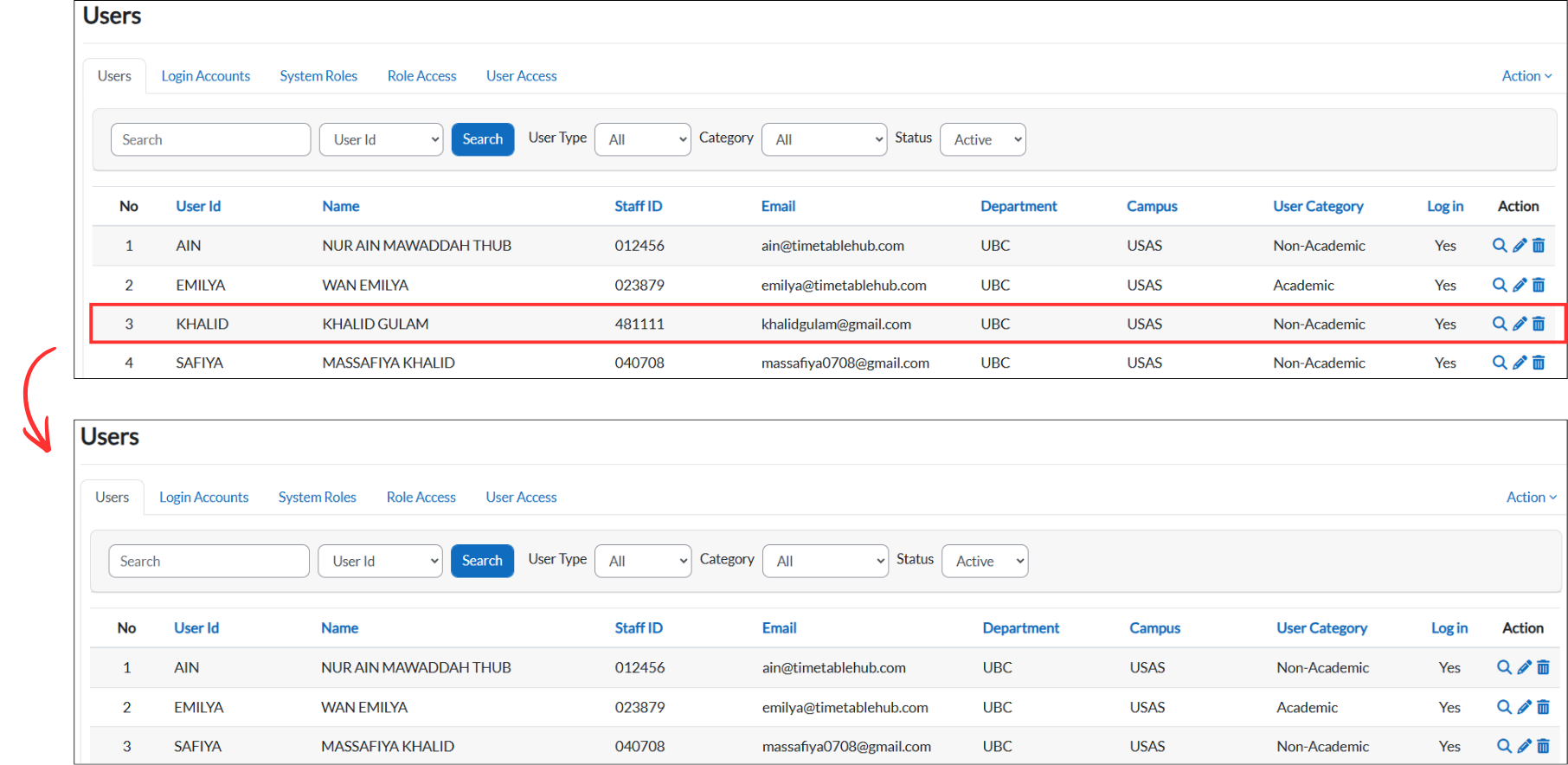Sort by User Id column in upper panel
This screenshot has width=1568, height=765.
pos(198,206)
